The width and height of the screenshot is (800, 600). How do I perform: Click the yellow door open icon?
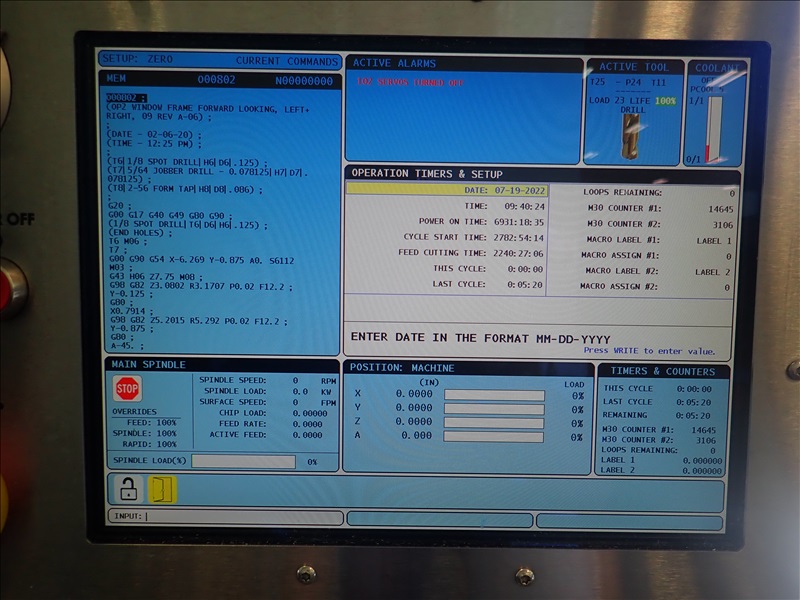[162, 489]
